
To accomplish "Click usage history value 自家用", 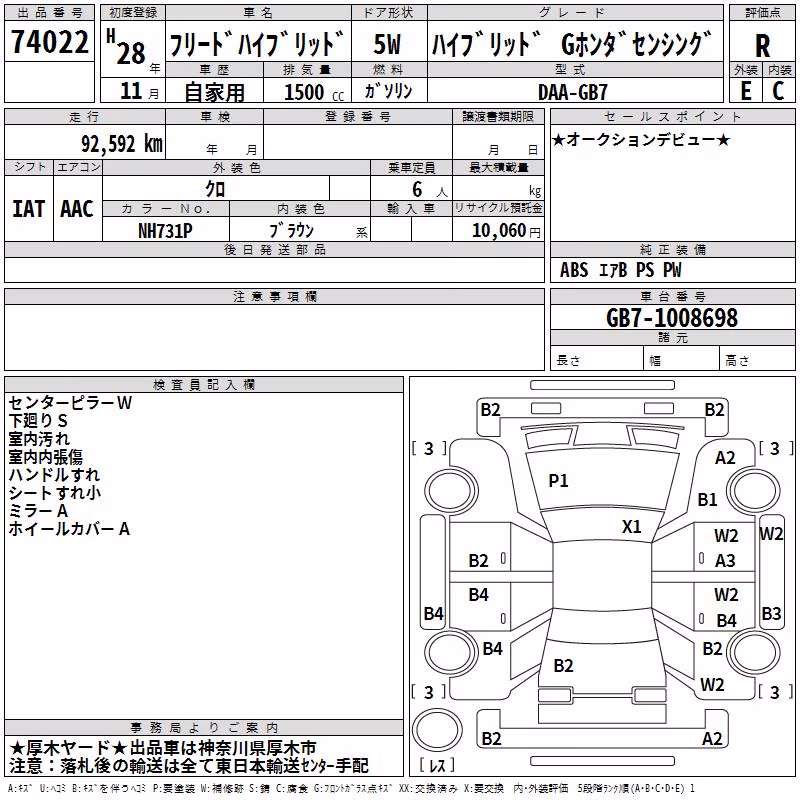I will [x=214, y=92].
